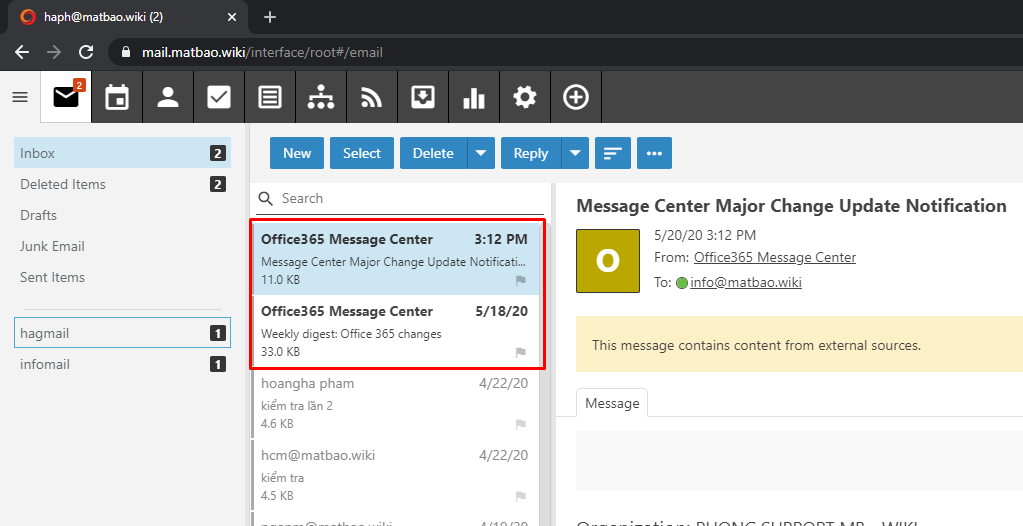Image resolution: width=1023 pixels, height=526 pixels.
Task: Click the New email button
Action: point(297,153)
